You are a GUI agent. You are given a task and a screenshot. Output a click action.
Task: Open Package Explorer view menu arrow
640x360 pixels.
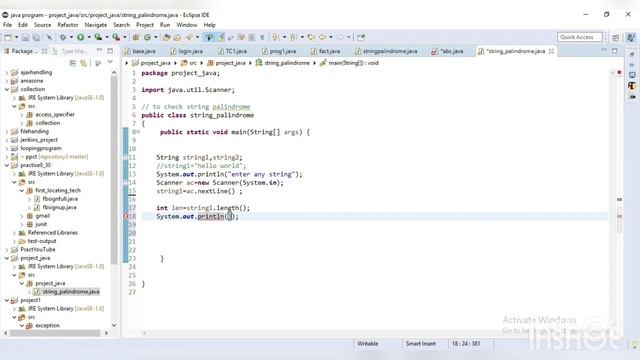pyautogui.click(x=110, y=63)
